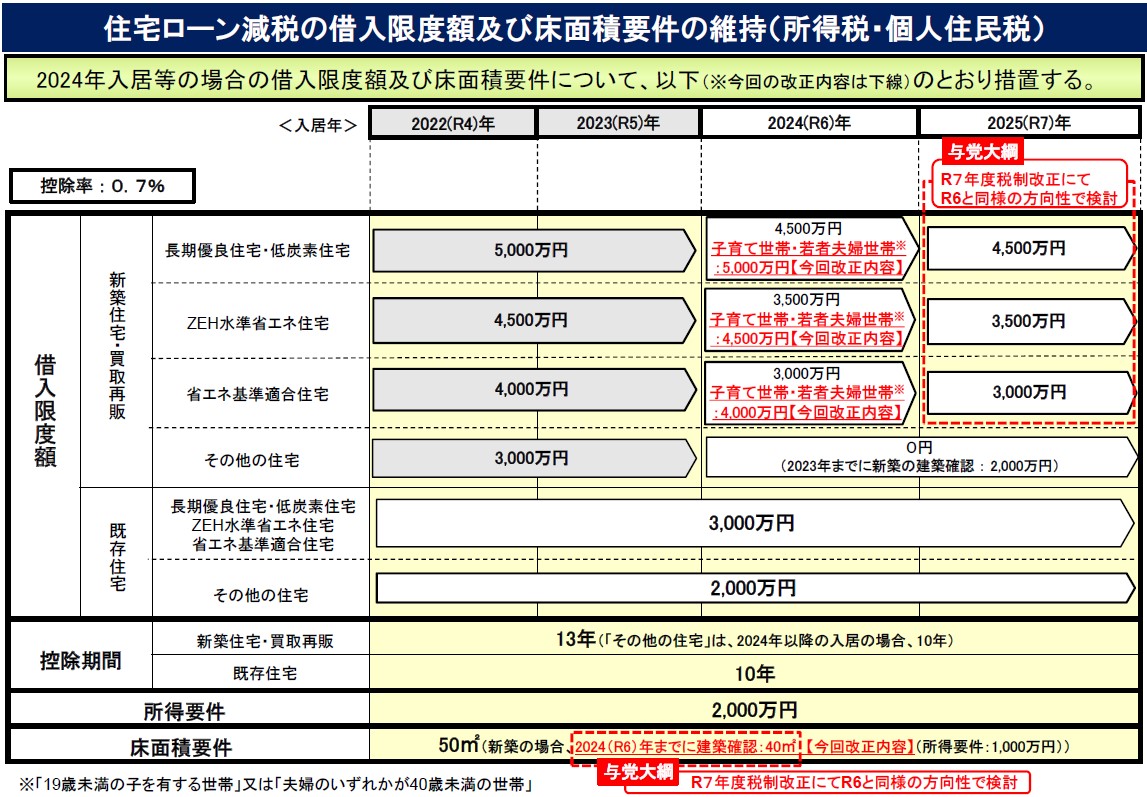Select the 4,000万円 arrow for 2022–2023
The height and width of the screenshot is (797, 1147).
(x=534, y=390)
